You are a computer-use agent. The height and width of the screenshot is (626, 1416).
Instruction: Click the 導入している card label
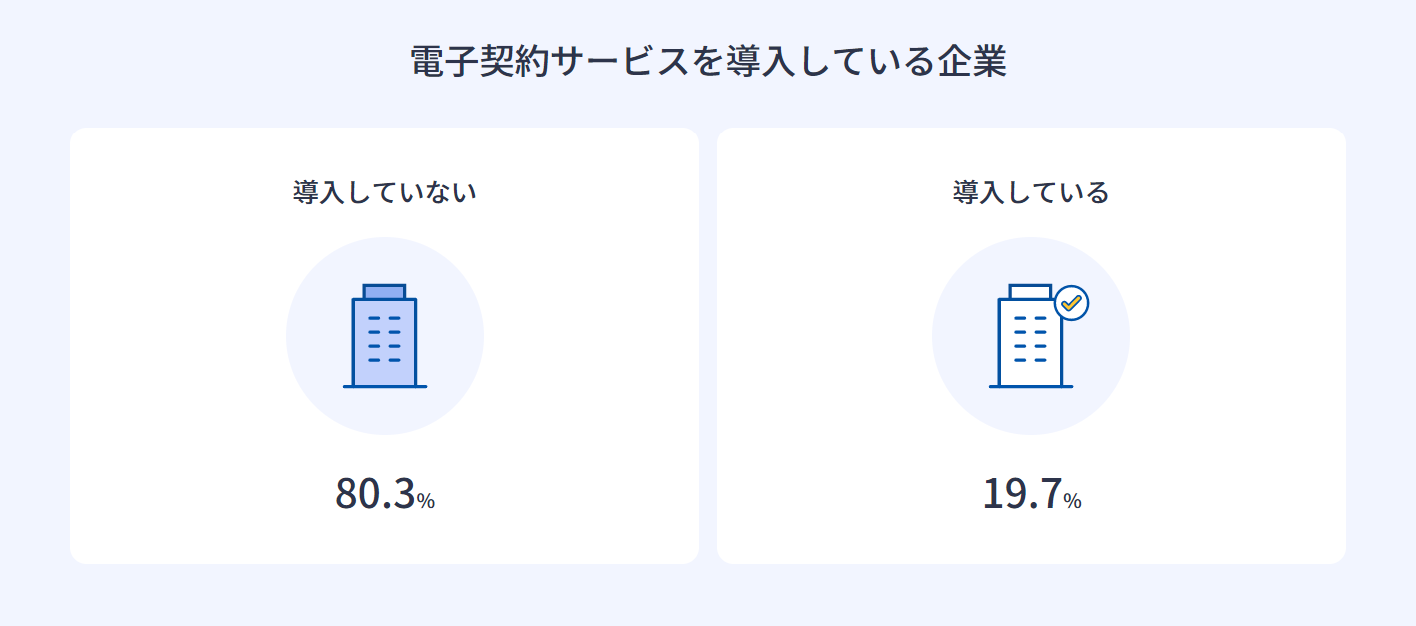click(x=1031, y=191)
